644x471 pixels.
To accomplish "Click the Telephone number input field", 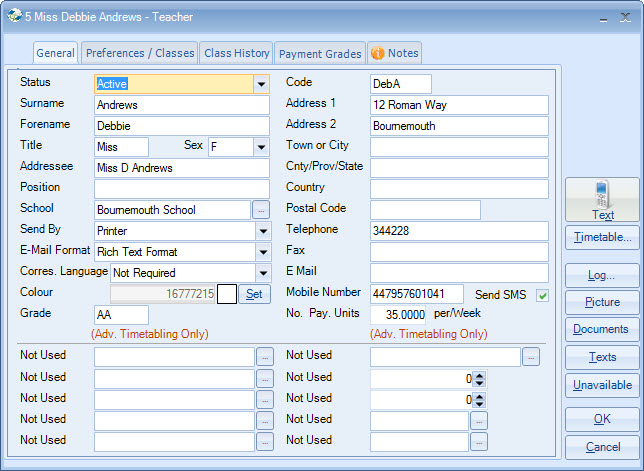I will click(x=459, y=231).
